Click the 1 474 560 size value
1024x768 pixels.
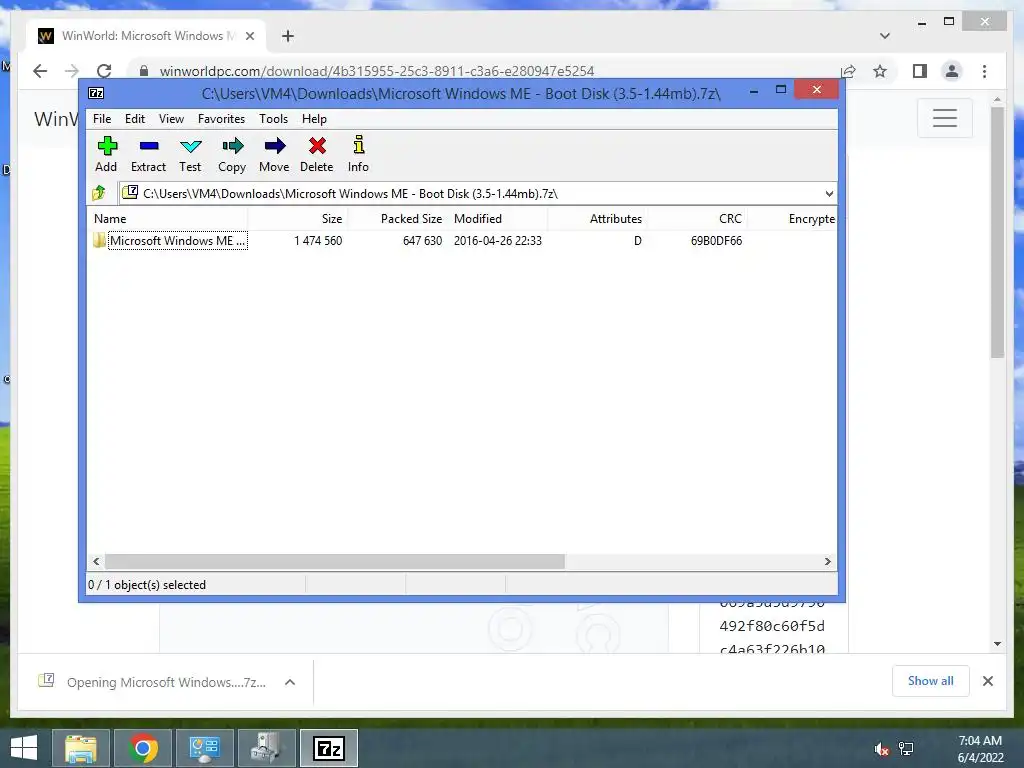318,240
